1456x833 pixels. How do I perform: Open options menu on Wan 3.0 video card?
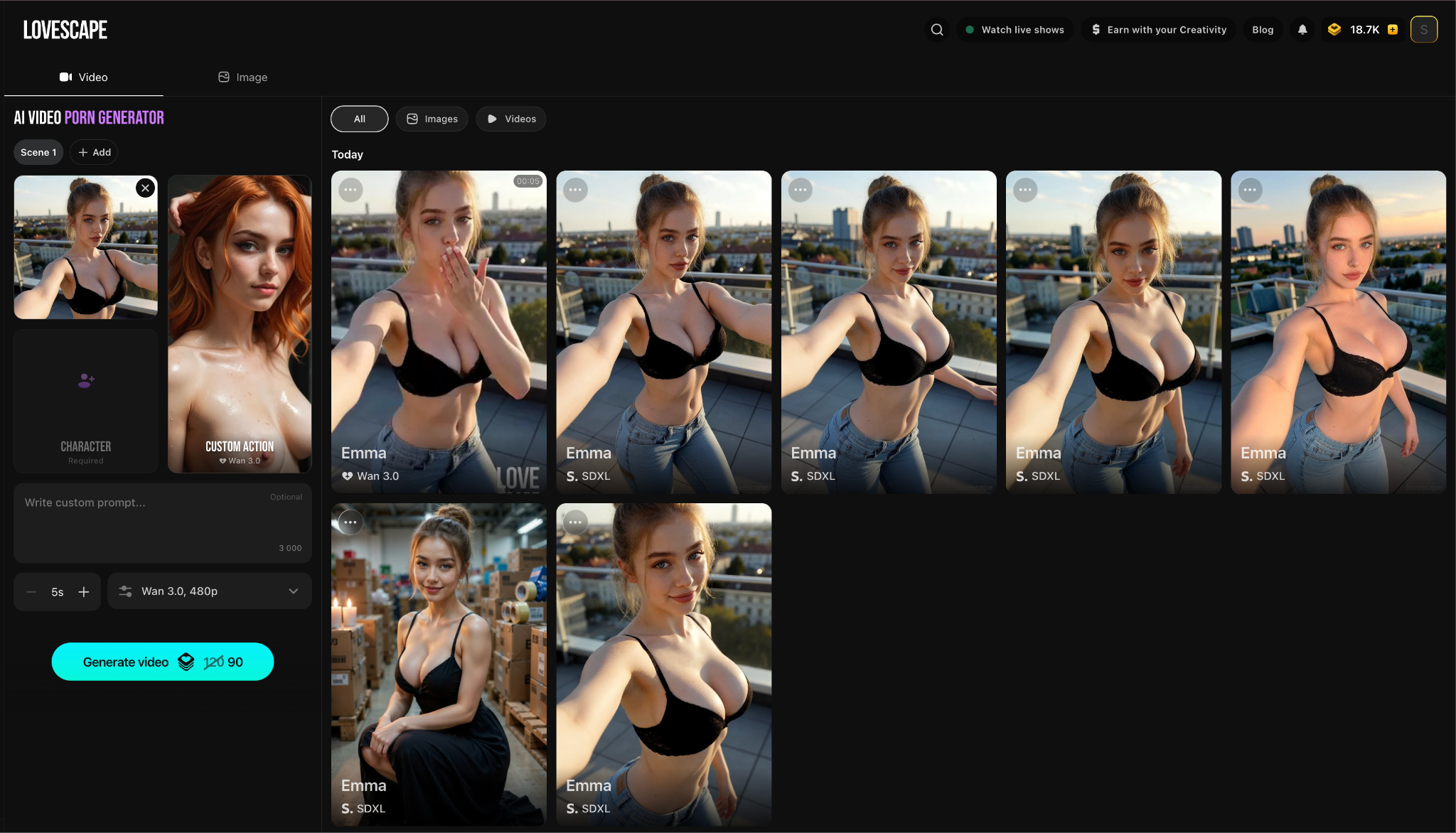point(350,190)
